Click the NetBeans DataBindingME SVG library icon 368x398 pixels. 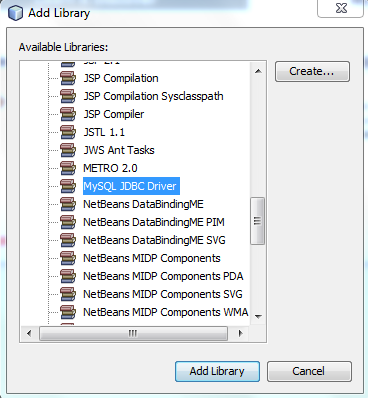(x=68, y=240)
